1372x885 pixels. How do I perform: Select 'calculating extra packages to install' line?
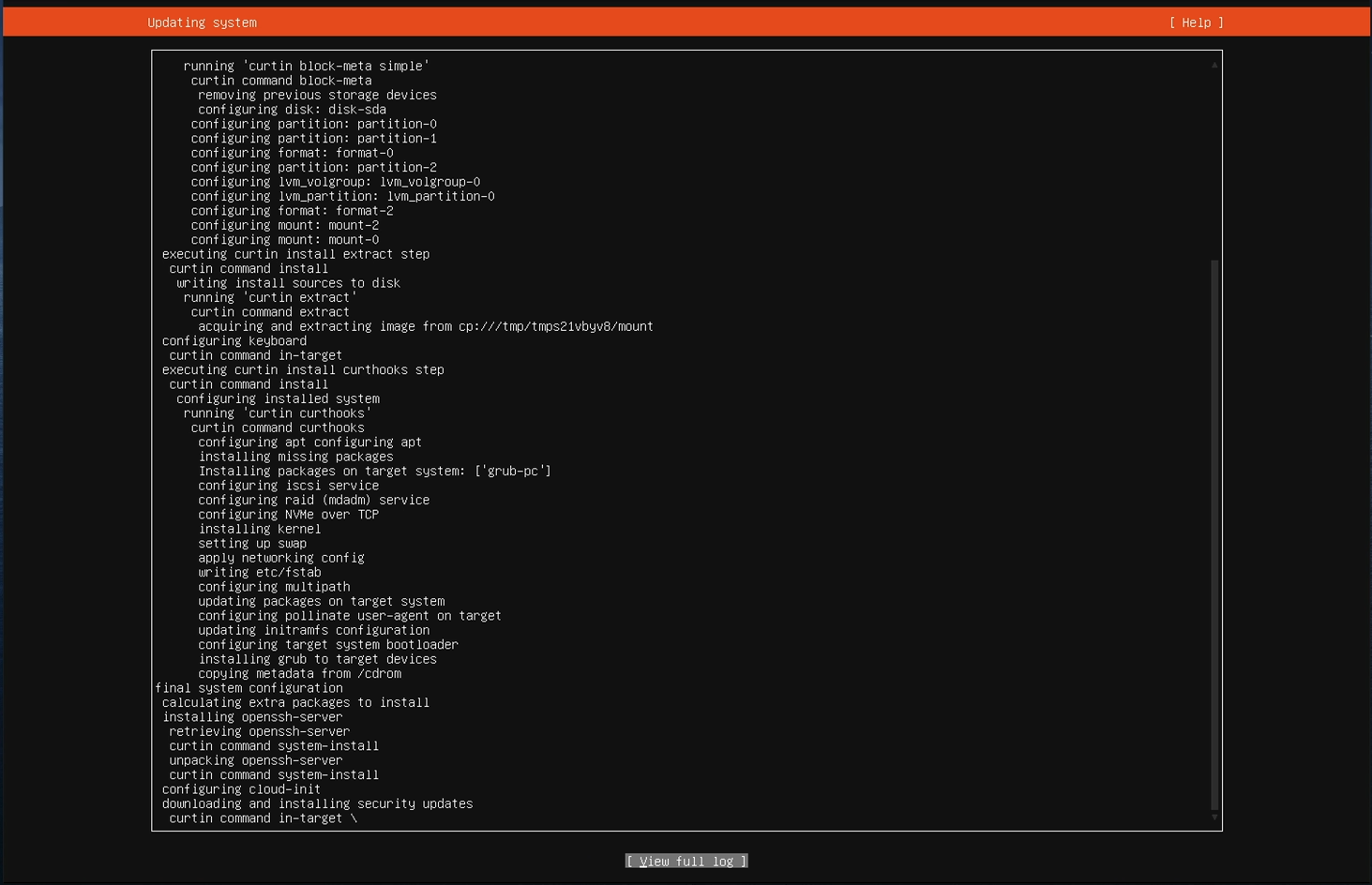coord(295,702)
